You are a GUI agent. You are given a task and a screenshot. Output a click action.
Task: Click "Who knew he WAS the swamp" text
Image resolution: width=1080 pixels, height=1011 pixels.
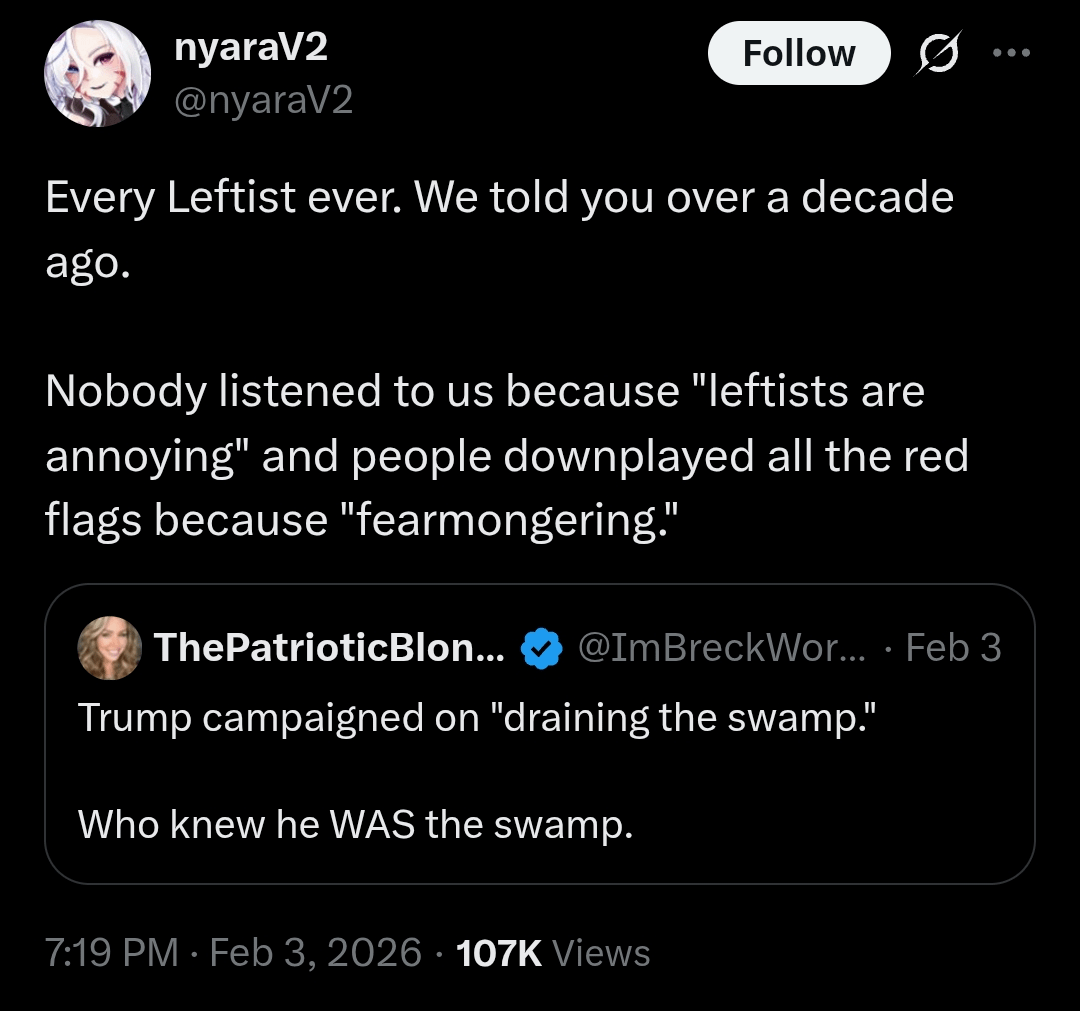pyautogui.click(x=356, y=824)
